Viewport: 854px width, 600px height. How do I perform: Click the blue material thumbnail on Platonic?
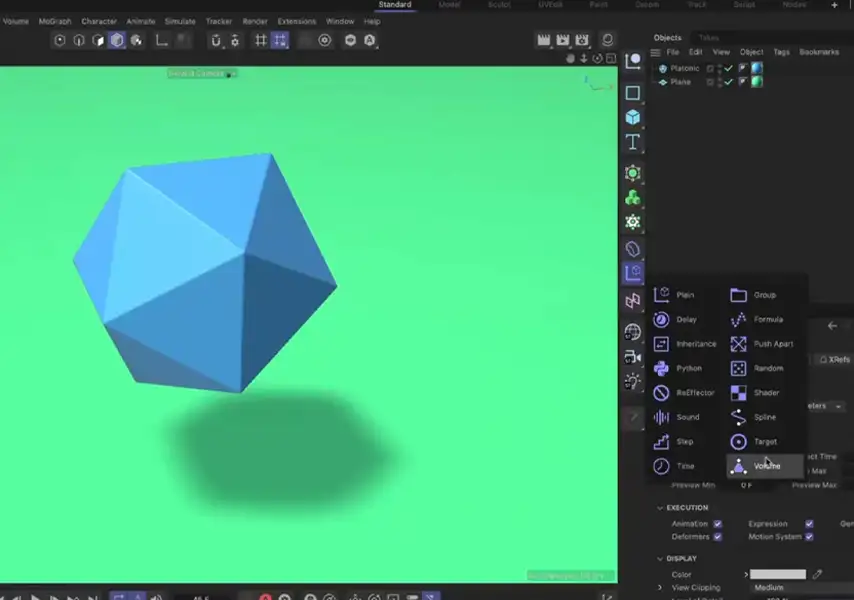tap(757, 68)
